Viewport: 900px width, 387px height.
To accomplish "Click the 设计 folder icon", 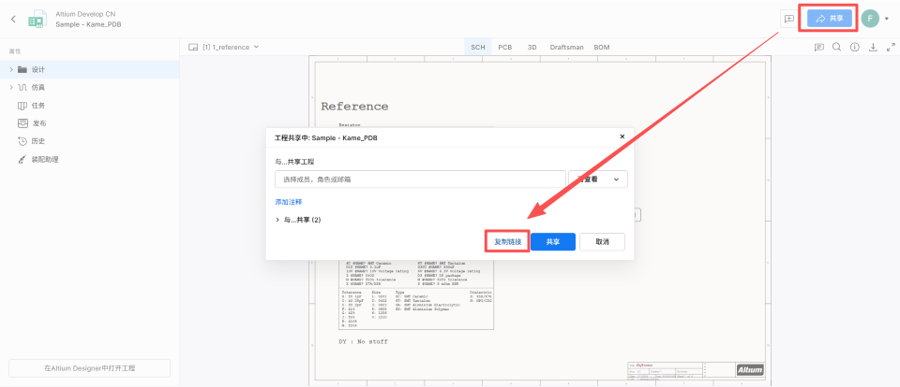I will tap(22, 69).
